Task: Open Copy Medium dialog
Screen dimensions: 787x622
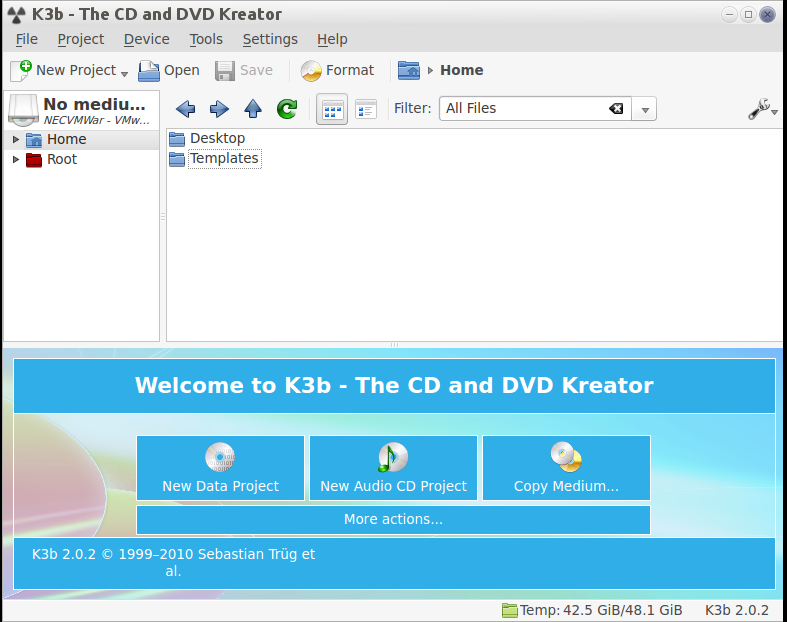Action: (566, 468)
